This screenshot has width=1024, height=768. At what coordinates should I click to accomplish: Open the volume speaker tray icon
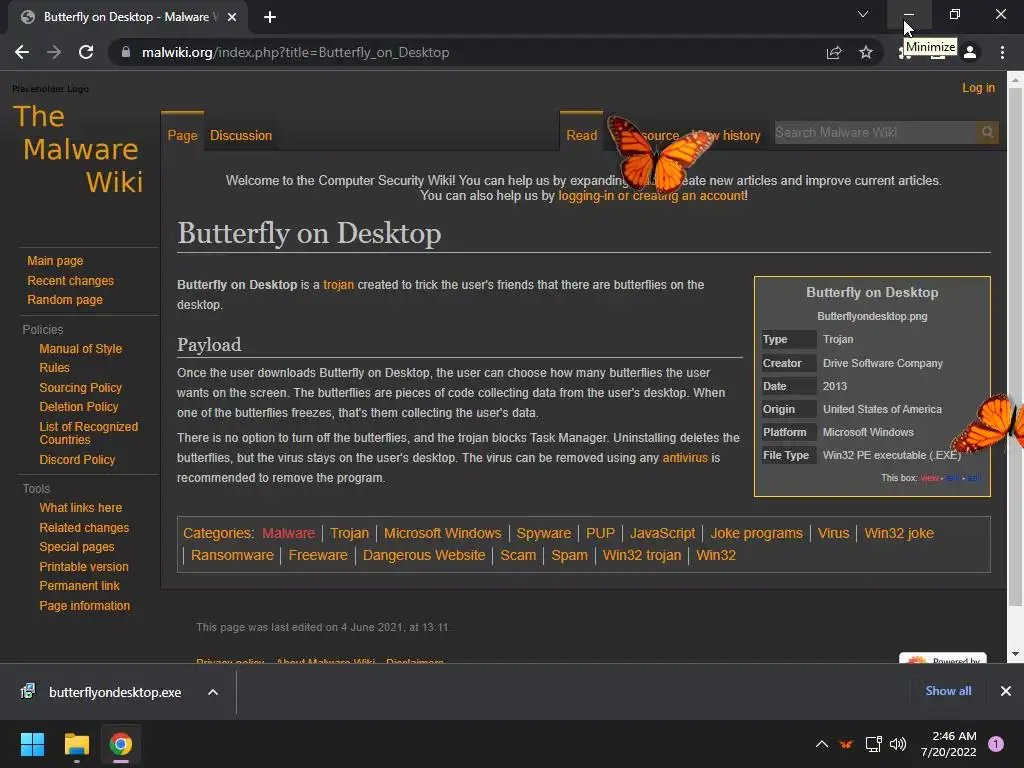tap(898, 744)
